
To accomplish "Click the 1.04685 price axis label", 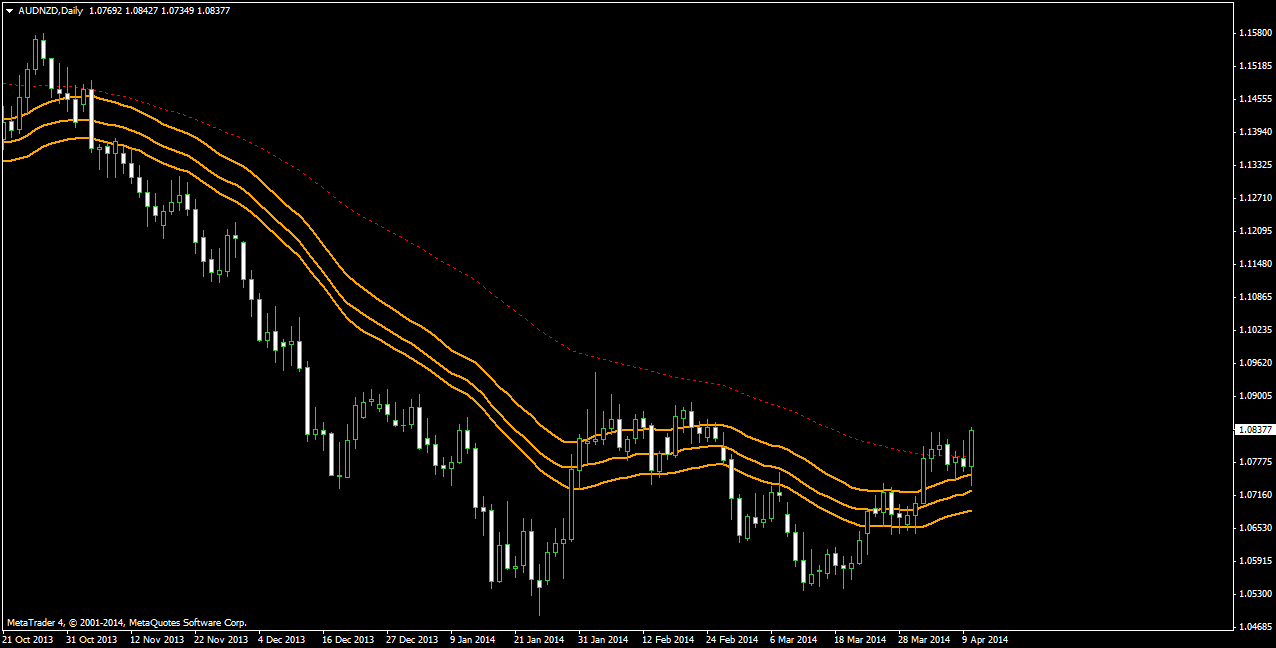I will tap(1254, 627).
